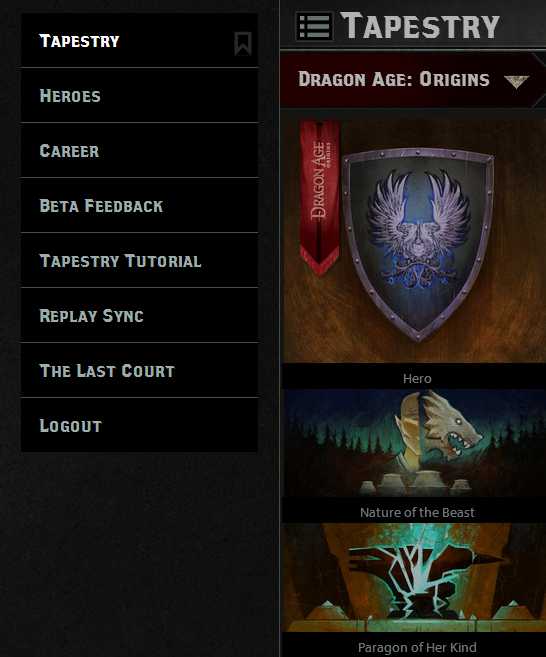
Task: Click the Hero tile label
Action: pyautogui.click(x=417, y=379)
